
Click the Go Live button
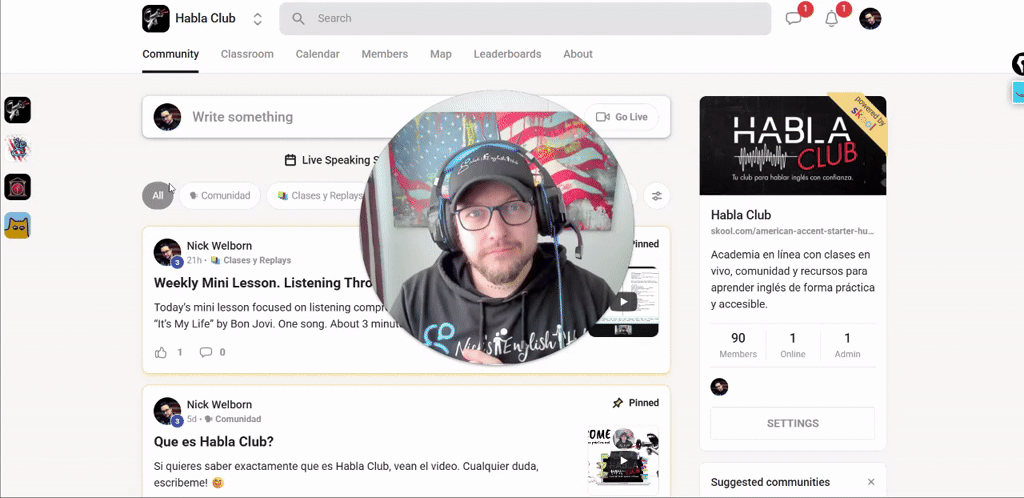tap(622, 117)
